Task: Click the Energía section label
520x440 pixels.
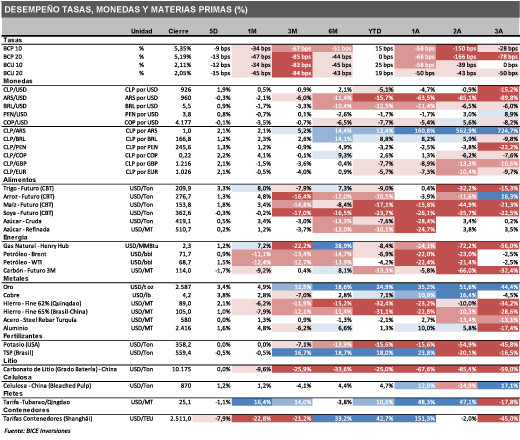Action: click(15, 237)
